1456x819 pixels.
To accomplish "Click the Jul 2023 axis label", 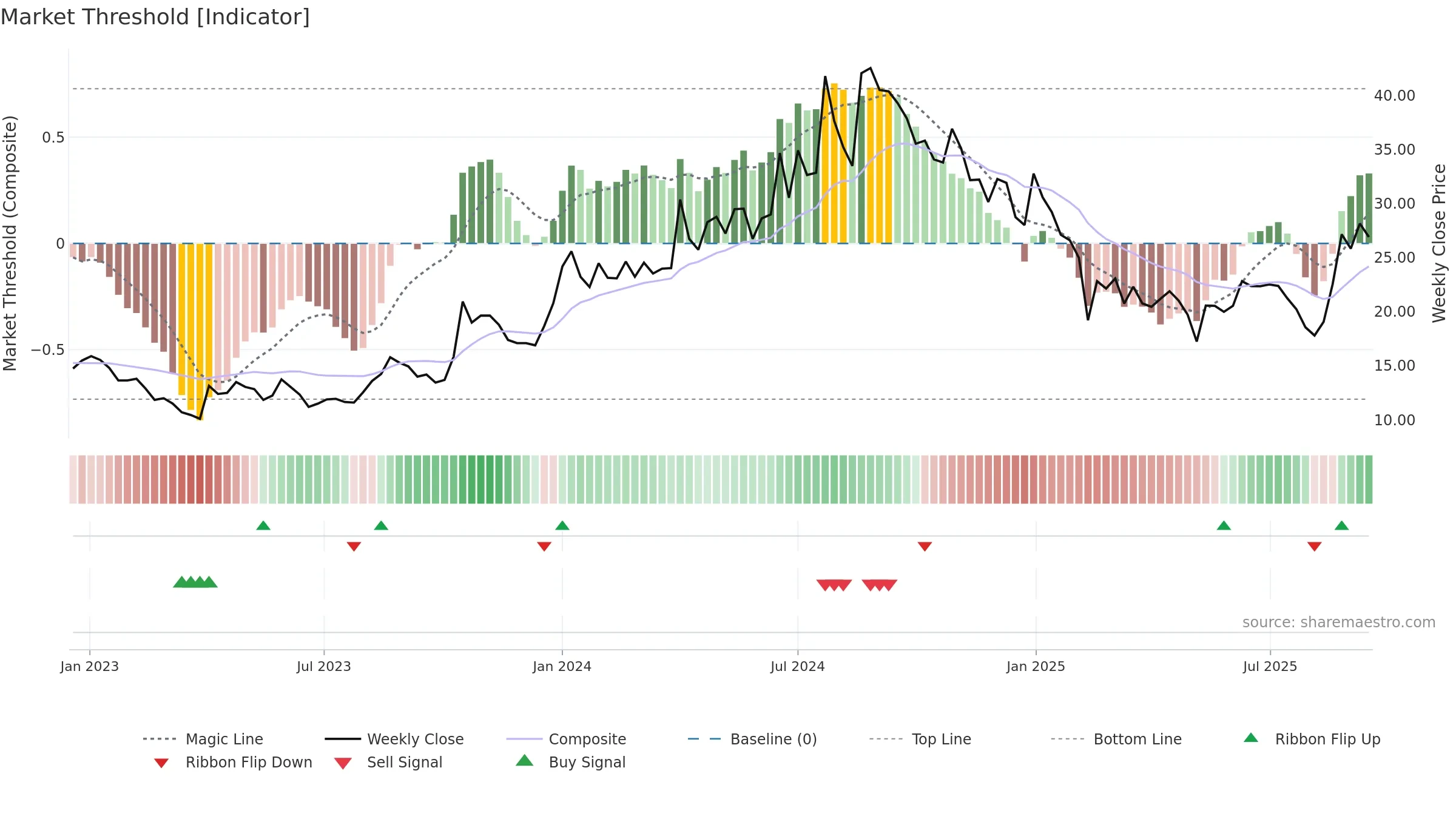I will tap(324, 666).
